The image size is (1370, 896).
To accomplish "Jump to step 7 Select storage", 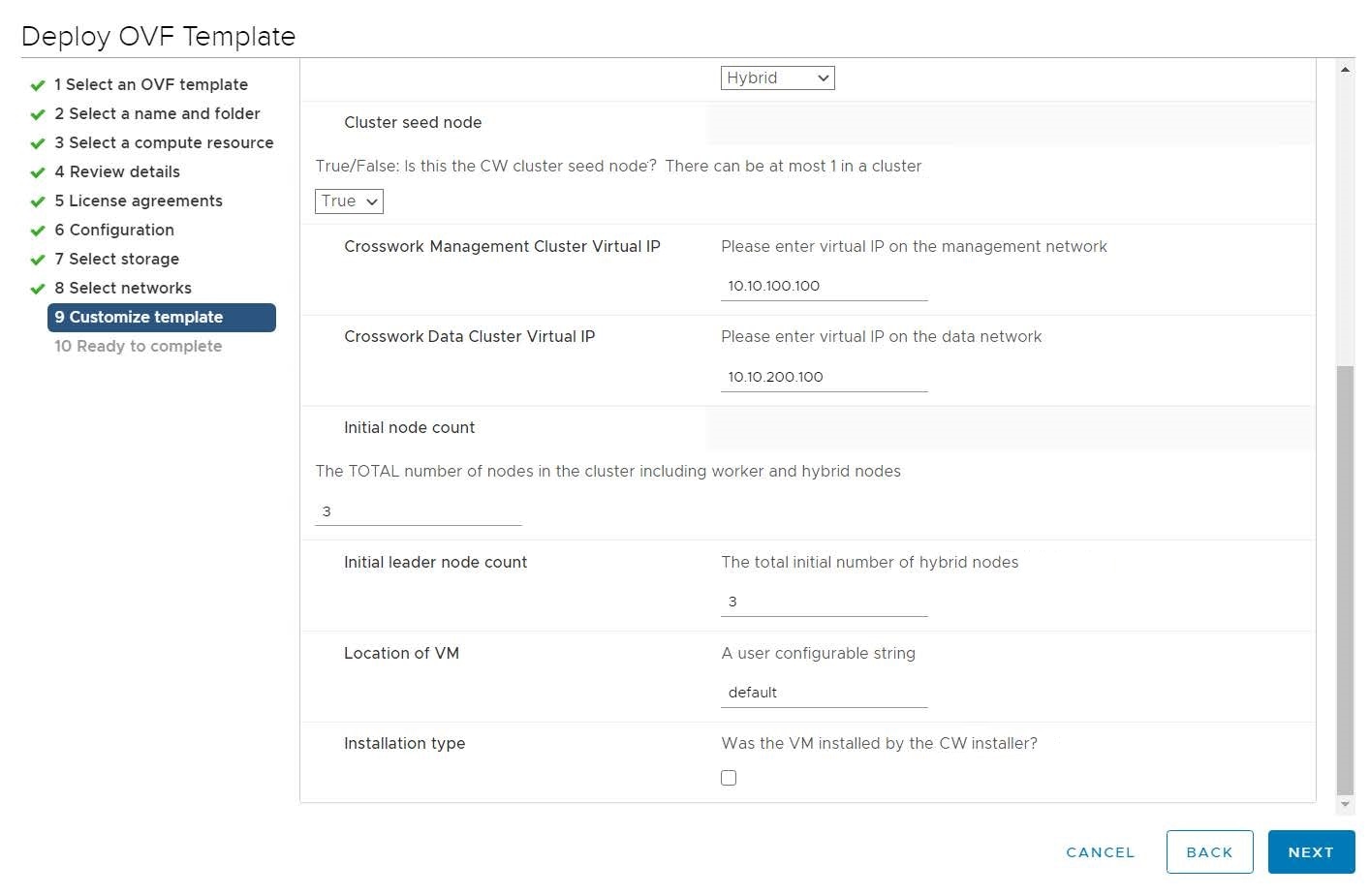I will (x=116, y=259).
